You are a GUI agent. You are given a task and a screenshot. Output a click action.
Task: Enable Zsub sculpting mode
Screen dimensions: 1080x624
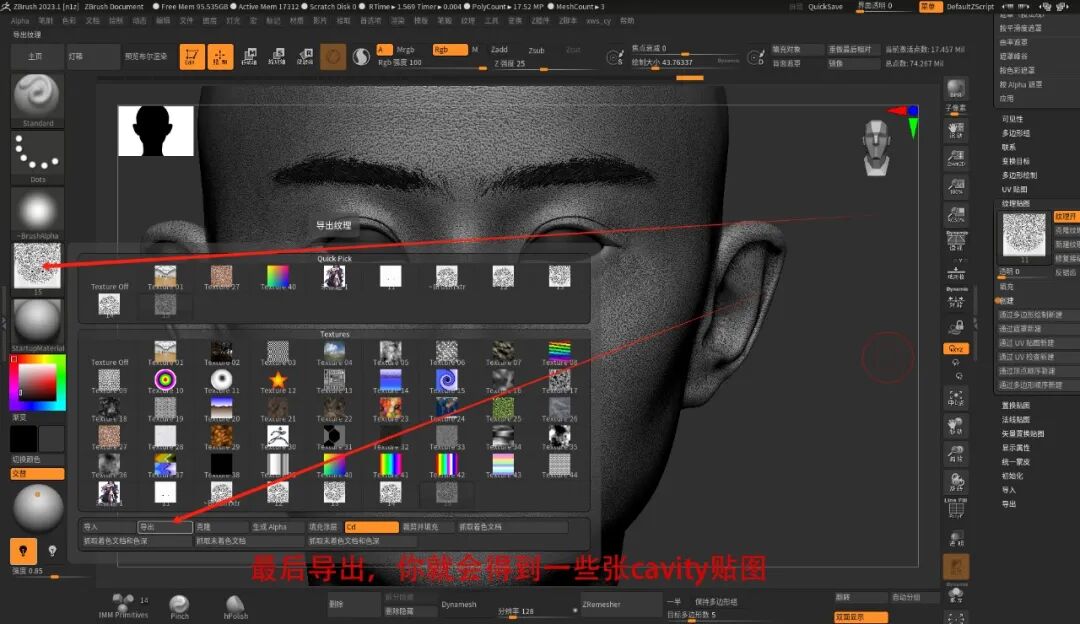pyautogui.click(x=537, y=50)
